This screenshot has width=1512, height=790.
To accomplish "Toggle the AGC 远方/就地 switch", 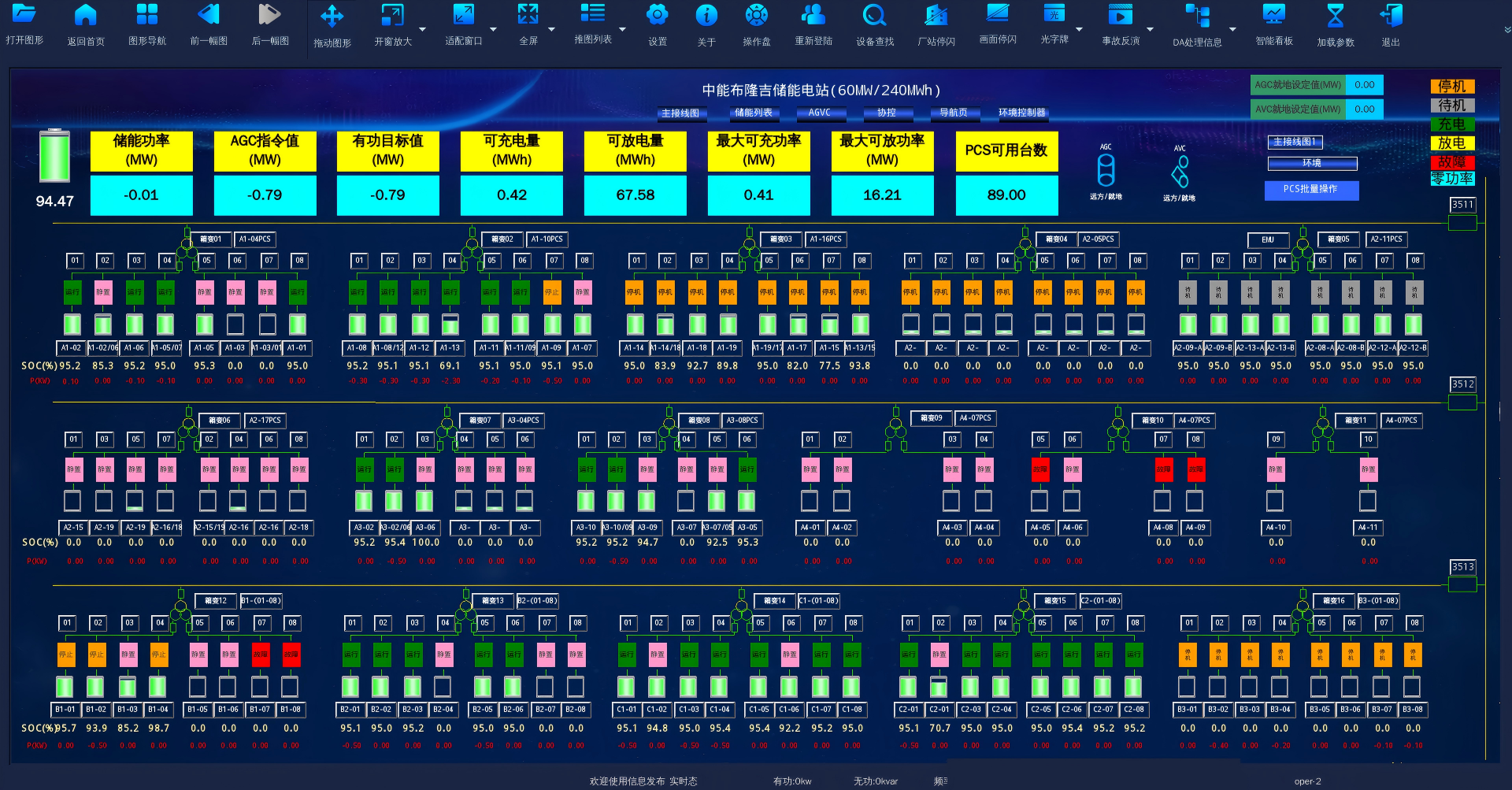I will click(x=1106, y=170).
